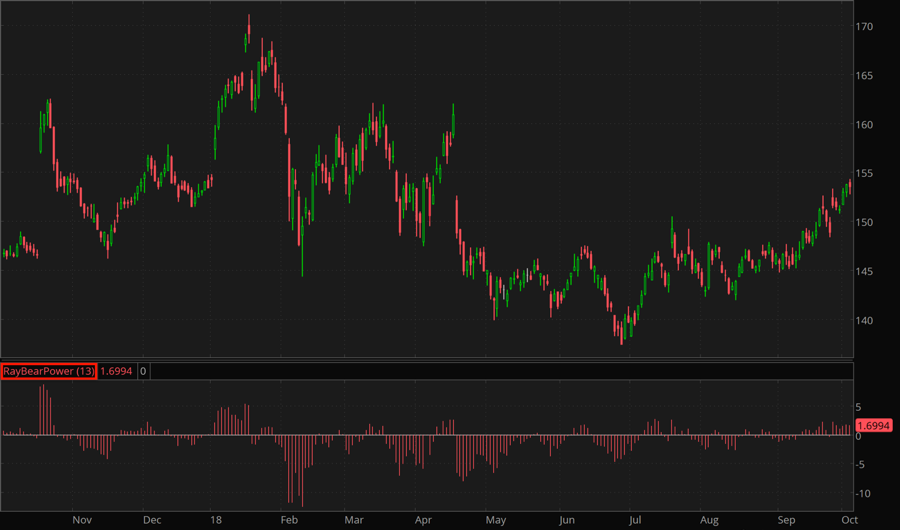Click the Jul marker on the time axis
Image resolution: width=900 pixels, height=530 pixels.
pyautogui.click(x=635, y=520)
